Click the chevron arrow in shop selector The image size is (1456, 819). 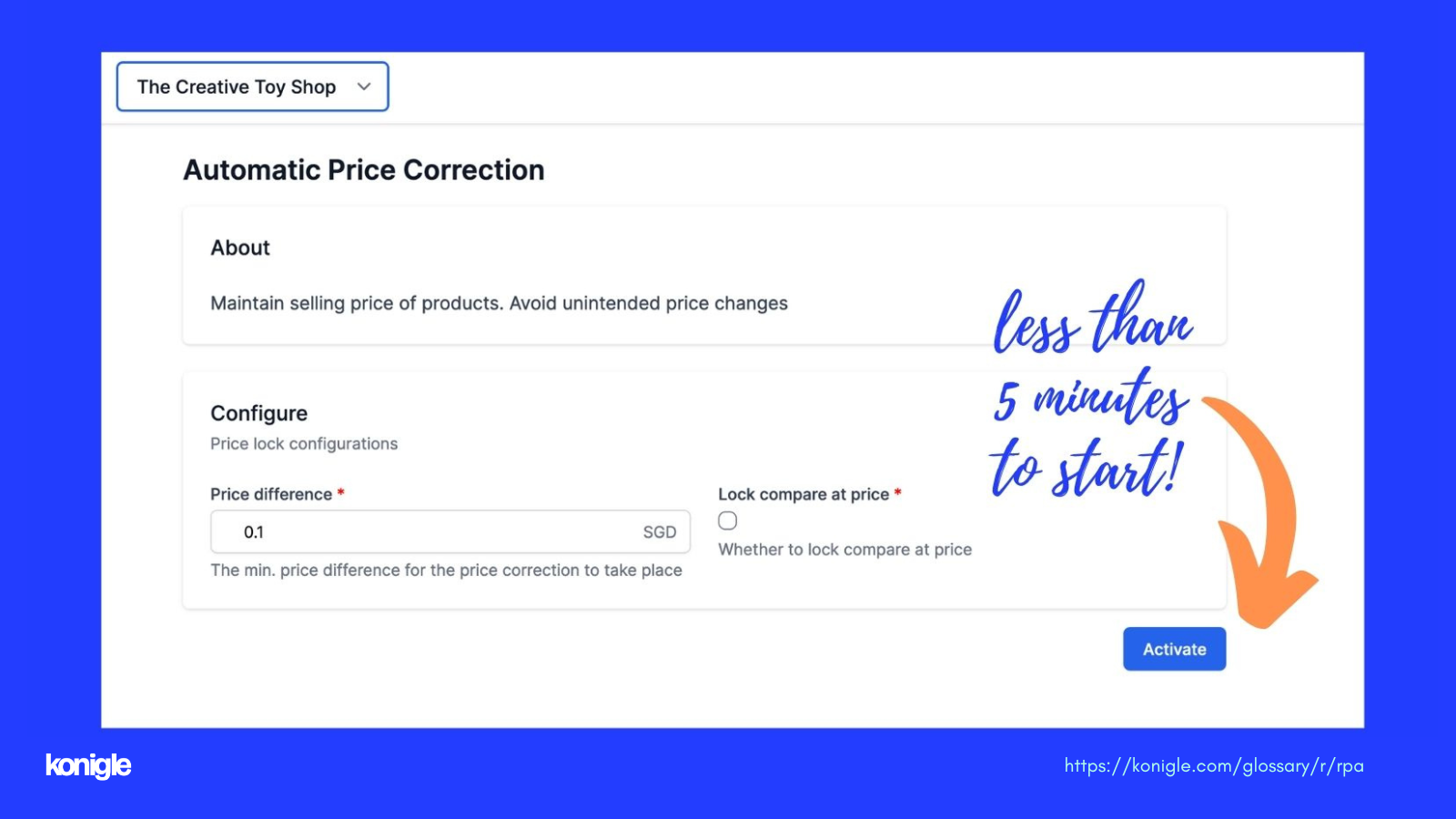(364, 86)
